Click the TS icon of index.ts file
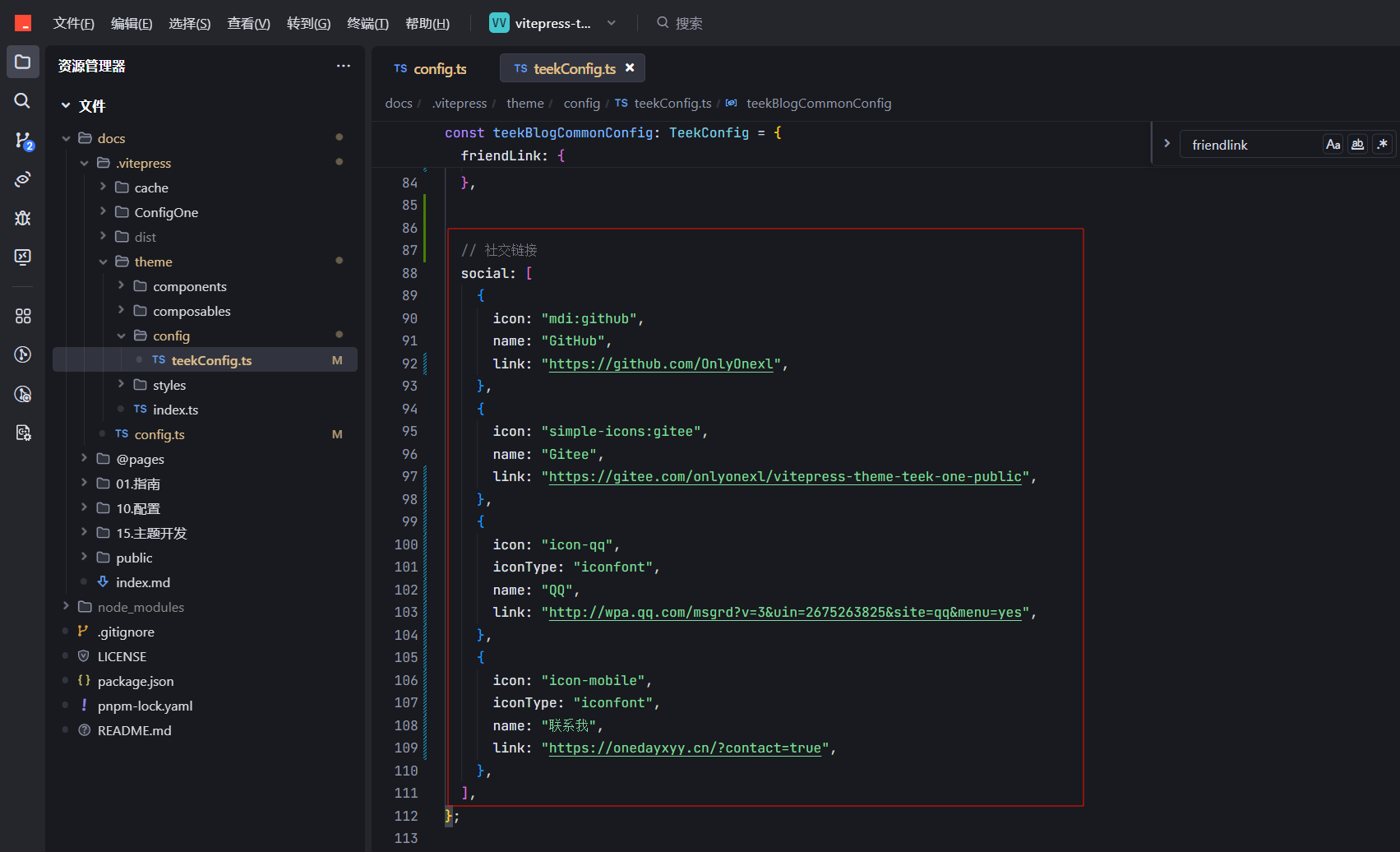 (140, 410)
